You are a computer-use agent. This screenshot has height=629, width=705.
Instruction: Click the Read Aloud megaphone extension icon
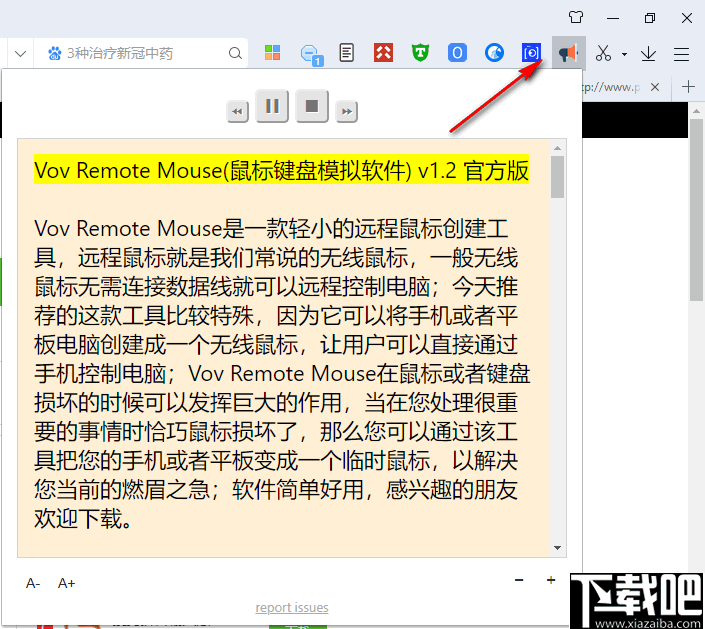click(568, 53)
